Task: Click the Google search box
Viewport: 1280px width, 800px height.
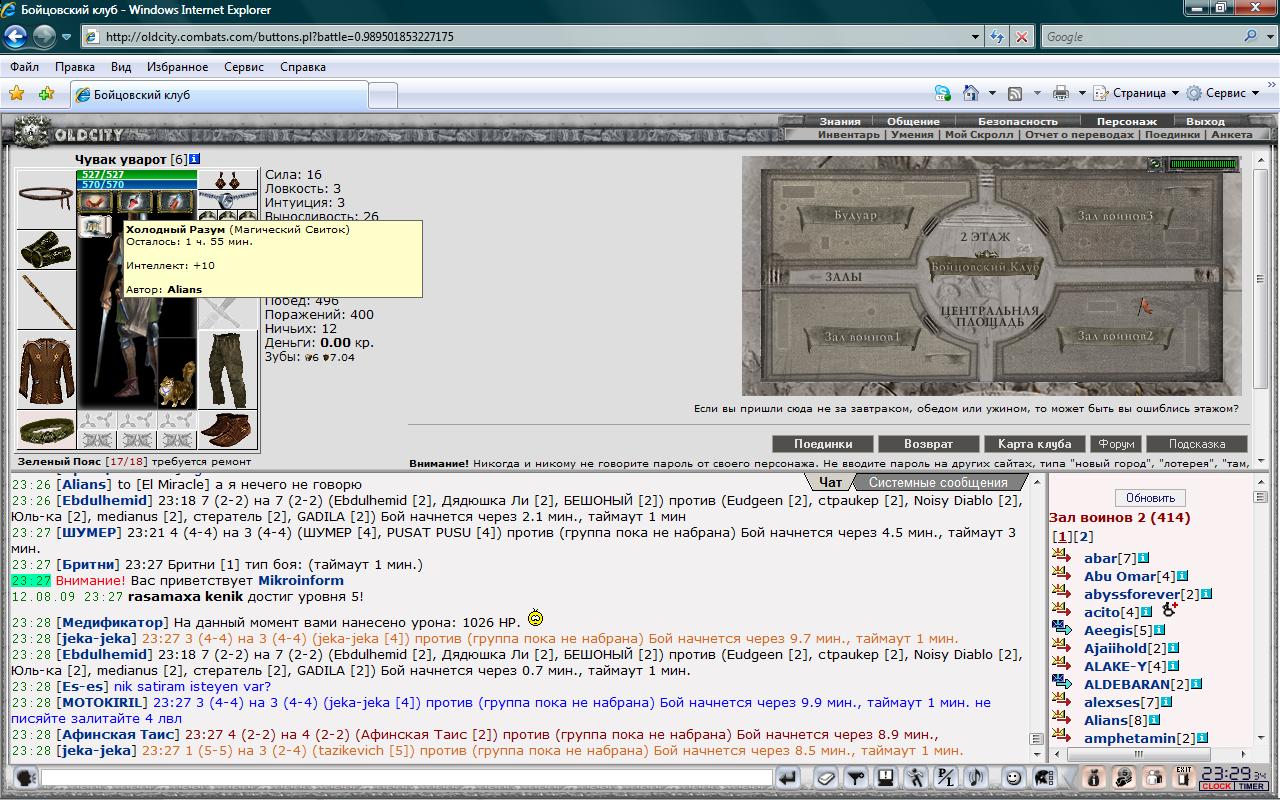Action: (1140, 37)
